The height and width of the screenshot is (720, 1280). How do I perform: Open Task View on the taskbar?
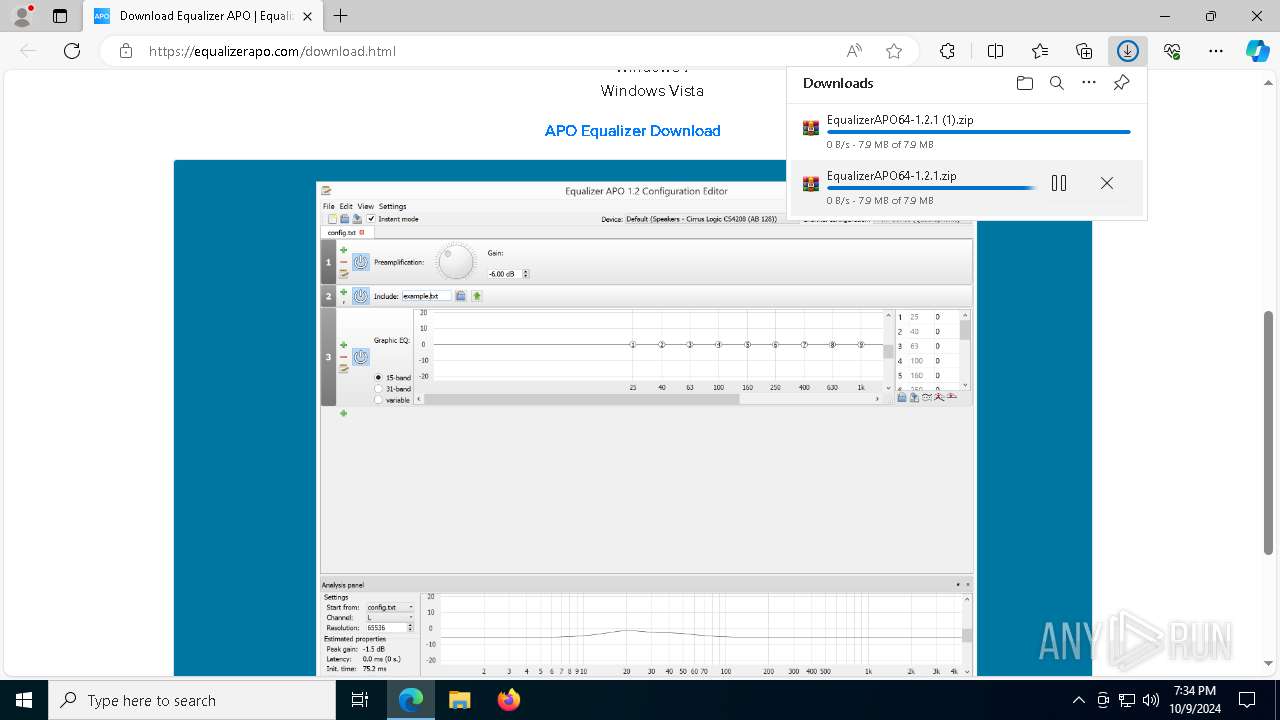click(x=360, y=700)
